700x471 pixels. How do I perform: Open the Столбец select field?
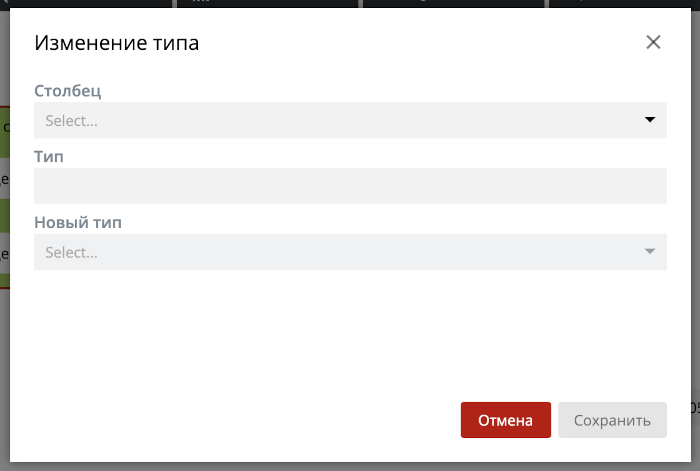(x=350, y=120)
